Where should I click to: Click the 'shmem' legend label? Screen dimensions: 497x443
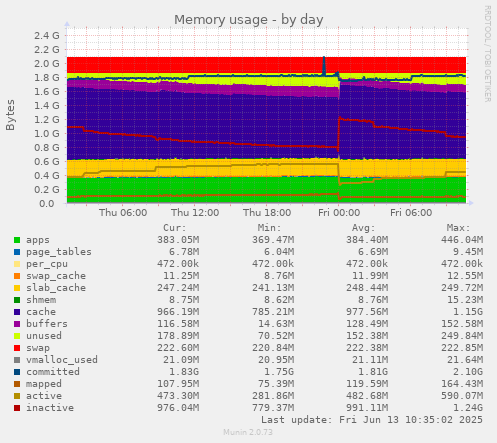tap(41, 300)
